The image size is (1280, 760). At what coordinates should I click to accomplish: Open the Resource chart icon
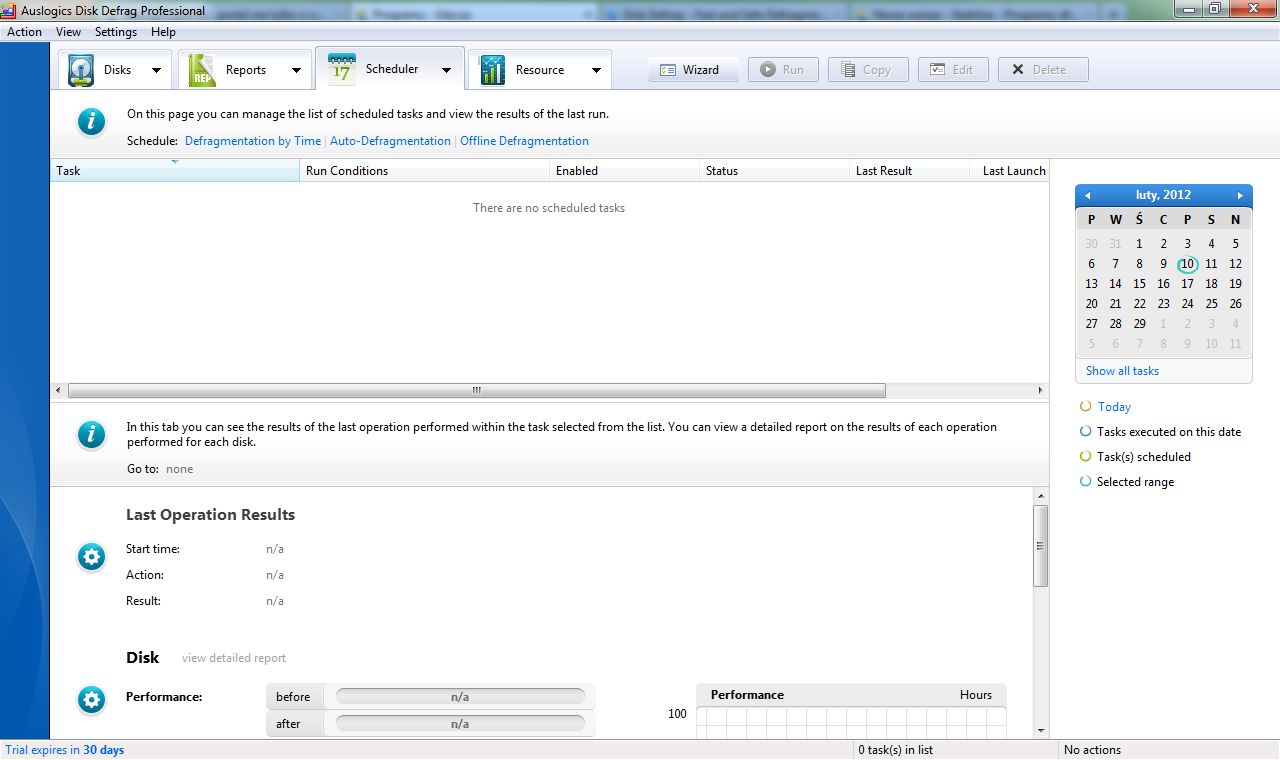[x=492, y=70]
